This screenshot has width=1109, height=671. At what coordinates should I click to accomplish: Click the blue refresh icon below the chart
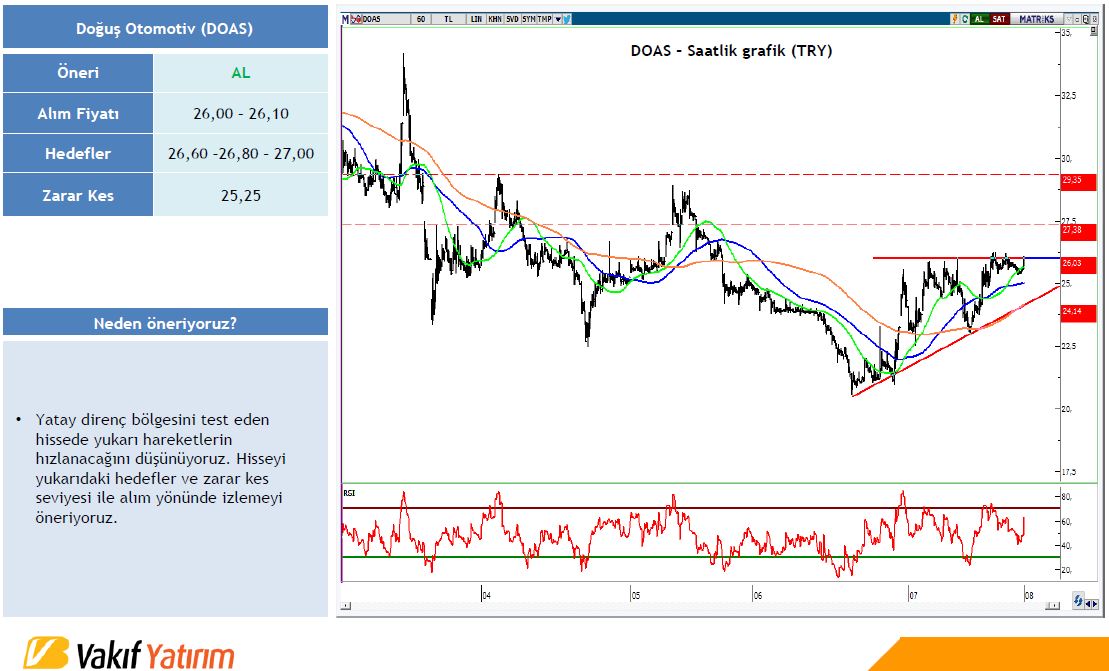[1078, 600]
